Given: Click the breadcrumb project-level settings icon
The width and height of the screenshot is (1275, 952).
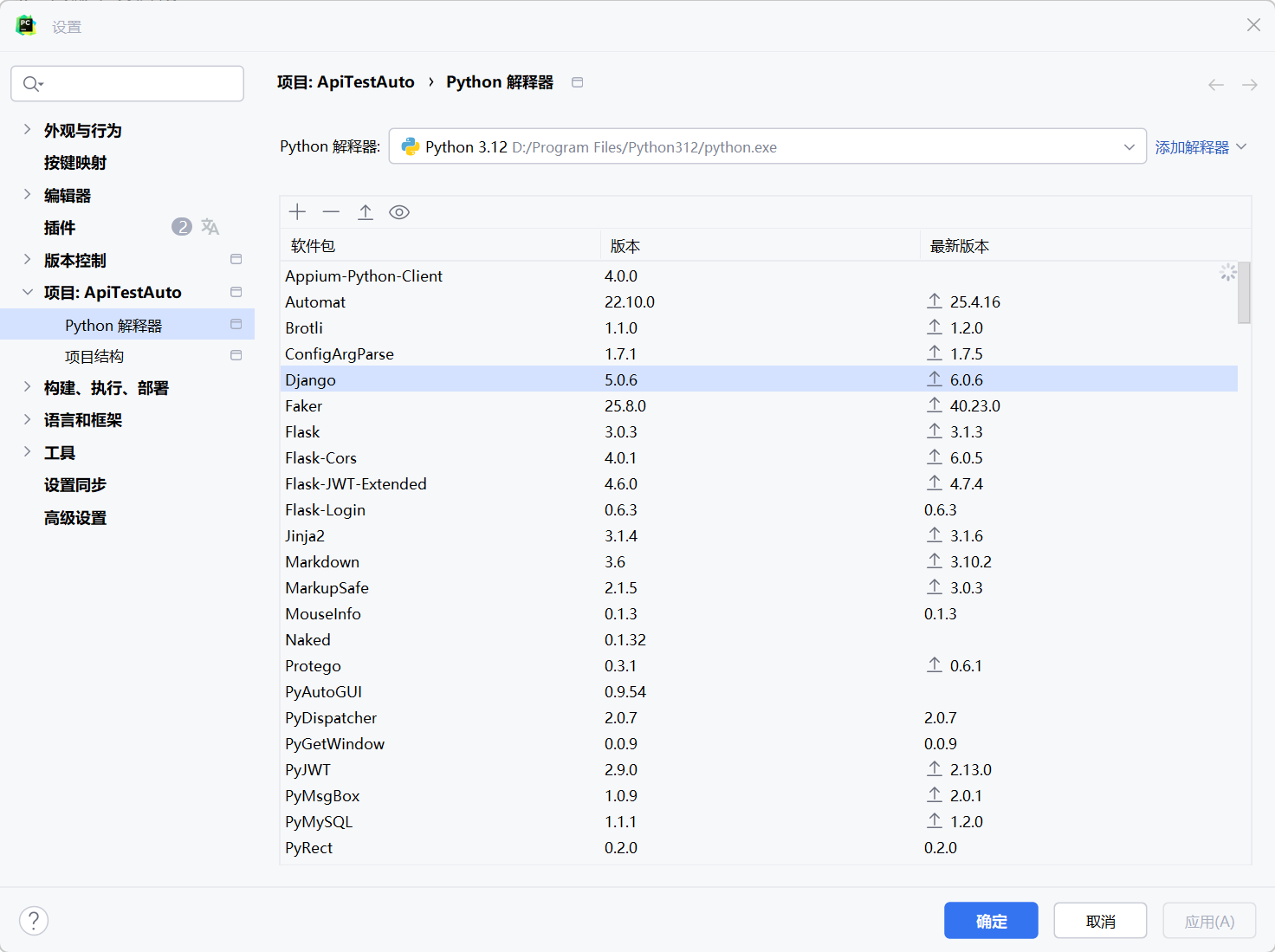Looking at the screenshot, I should 578,82.
